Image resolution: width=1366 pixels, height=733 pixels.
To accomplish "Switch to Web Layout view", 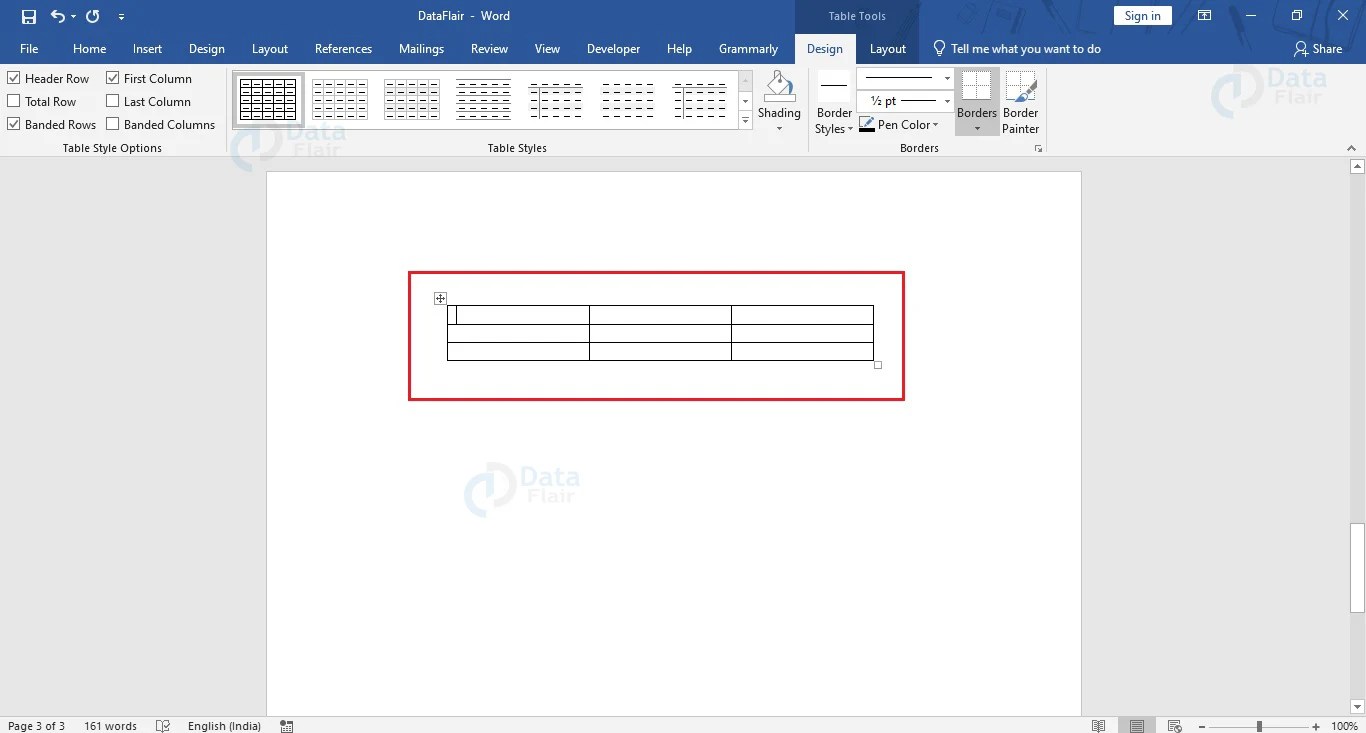I will click(1172, 726).
